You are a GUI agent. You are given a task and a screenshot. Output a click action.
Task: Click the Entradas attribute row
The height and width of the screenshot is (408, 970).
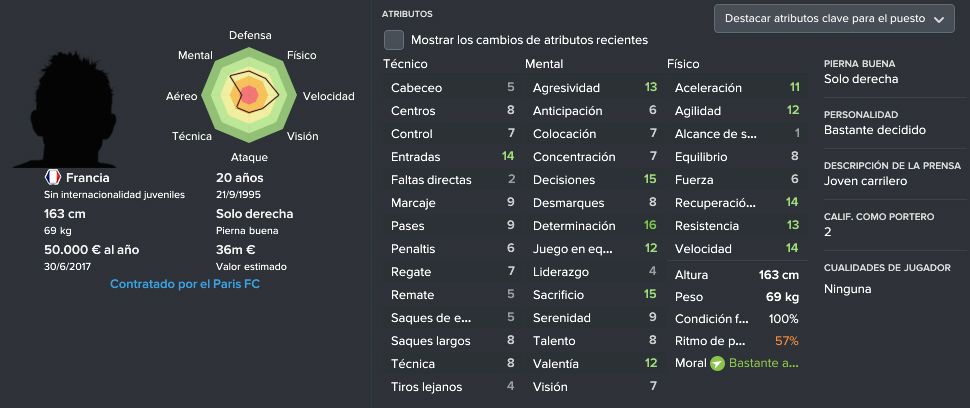(451, 156)
